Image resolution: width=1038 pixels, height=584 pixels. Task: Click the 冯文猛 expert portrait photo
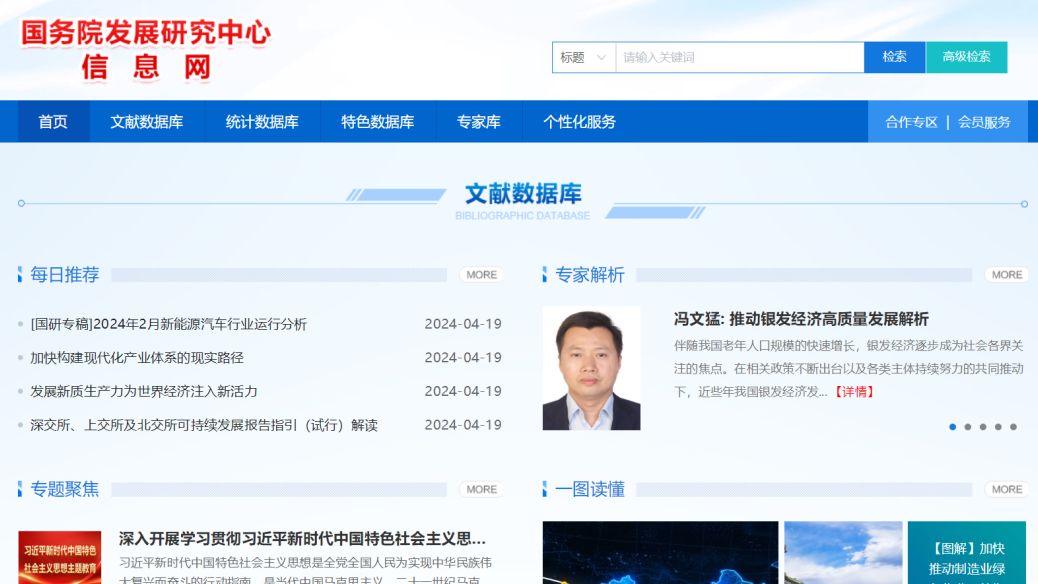pos(591,368)
